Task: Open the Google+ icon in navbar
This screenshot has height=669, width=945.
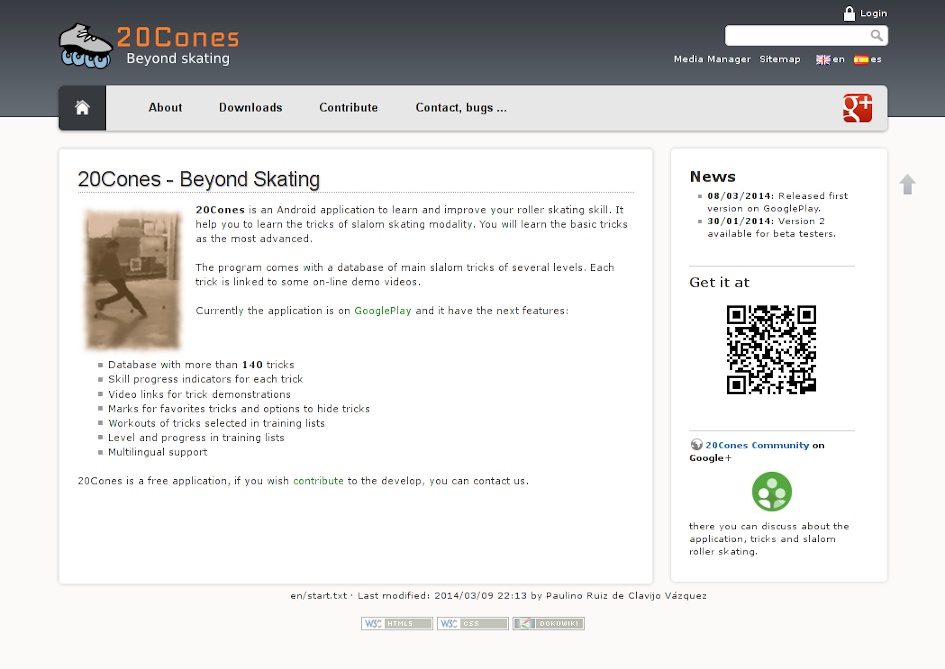Action: pyautogui.click(x=857, y=108)
